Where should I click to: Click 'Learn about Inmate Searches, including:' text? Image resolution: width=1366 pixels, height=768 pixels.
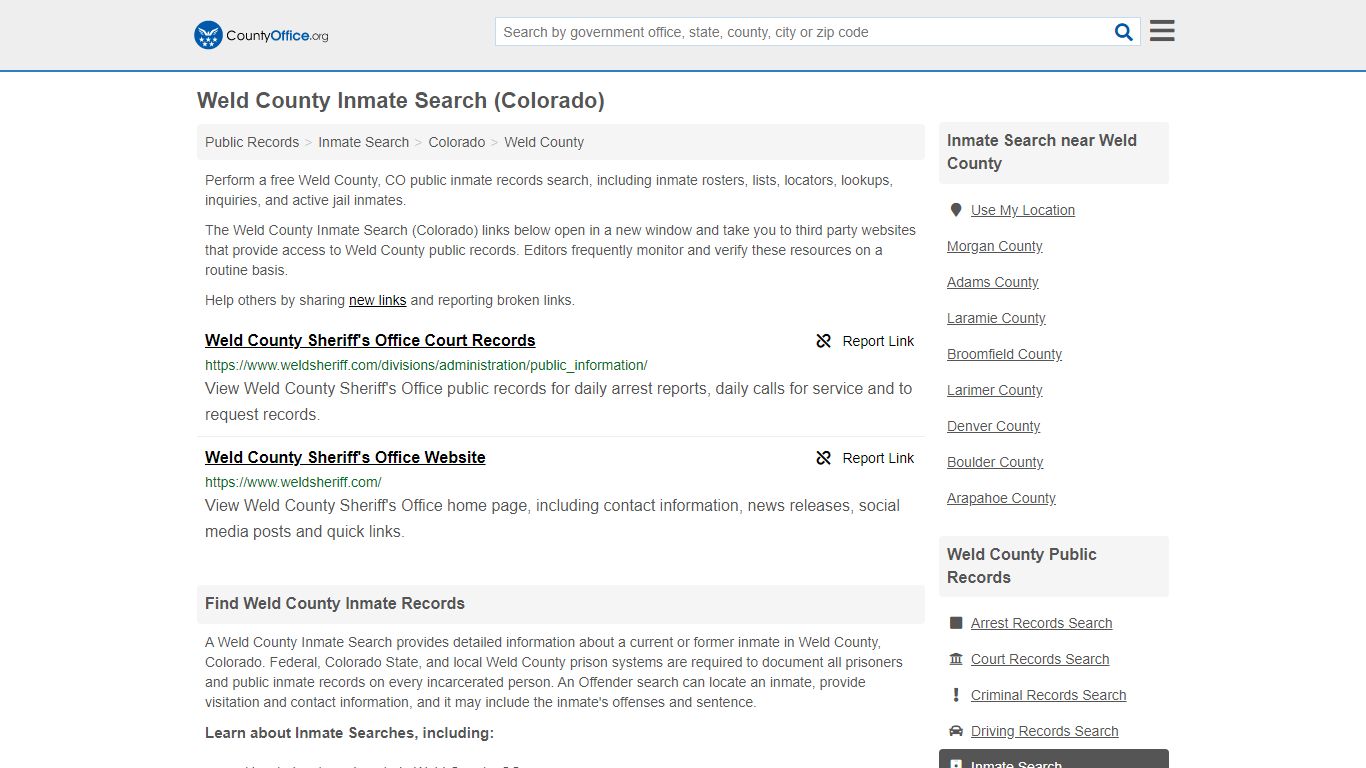point(349,733)
